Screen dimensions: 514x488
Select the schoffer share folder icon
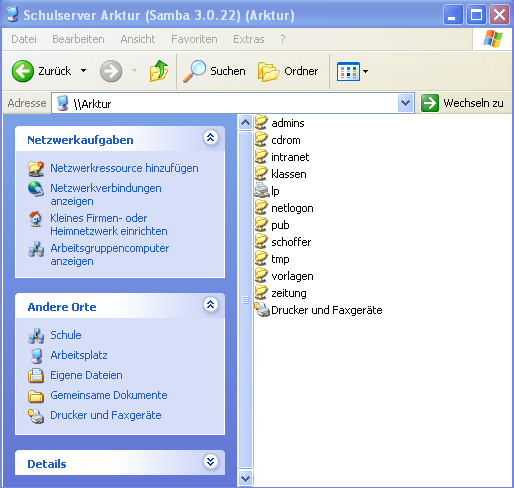coord(261,241)
